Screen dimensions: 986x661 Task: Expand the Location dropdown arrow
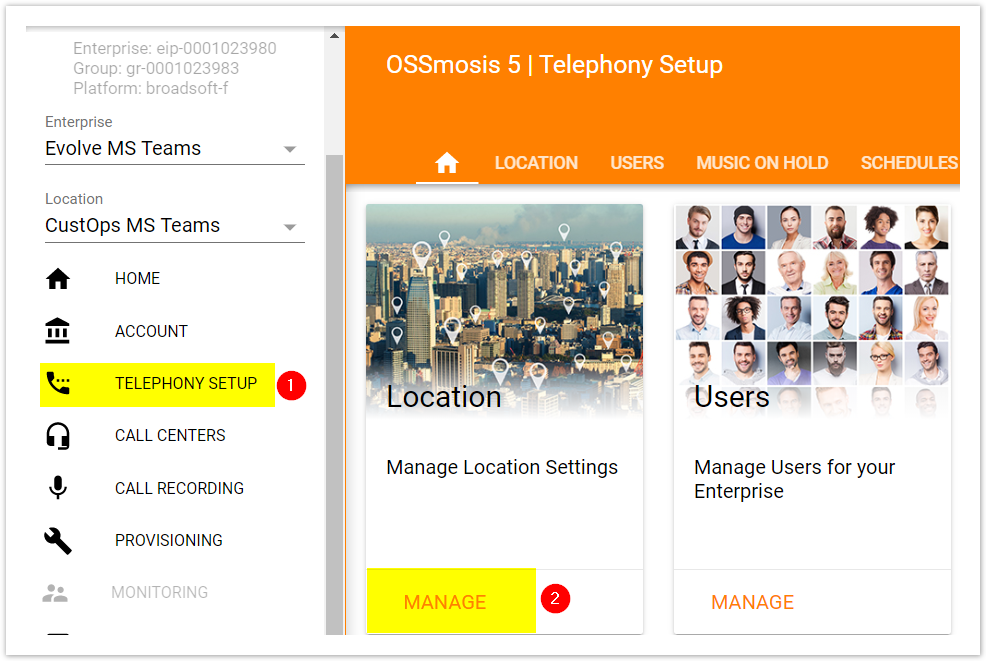(290, 227)
